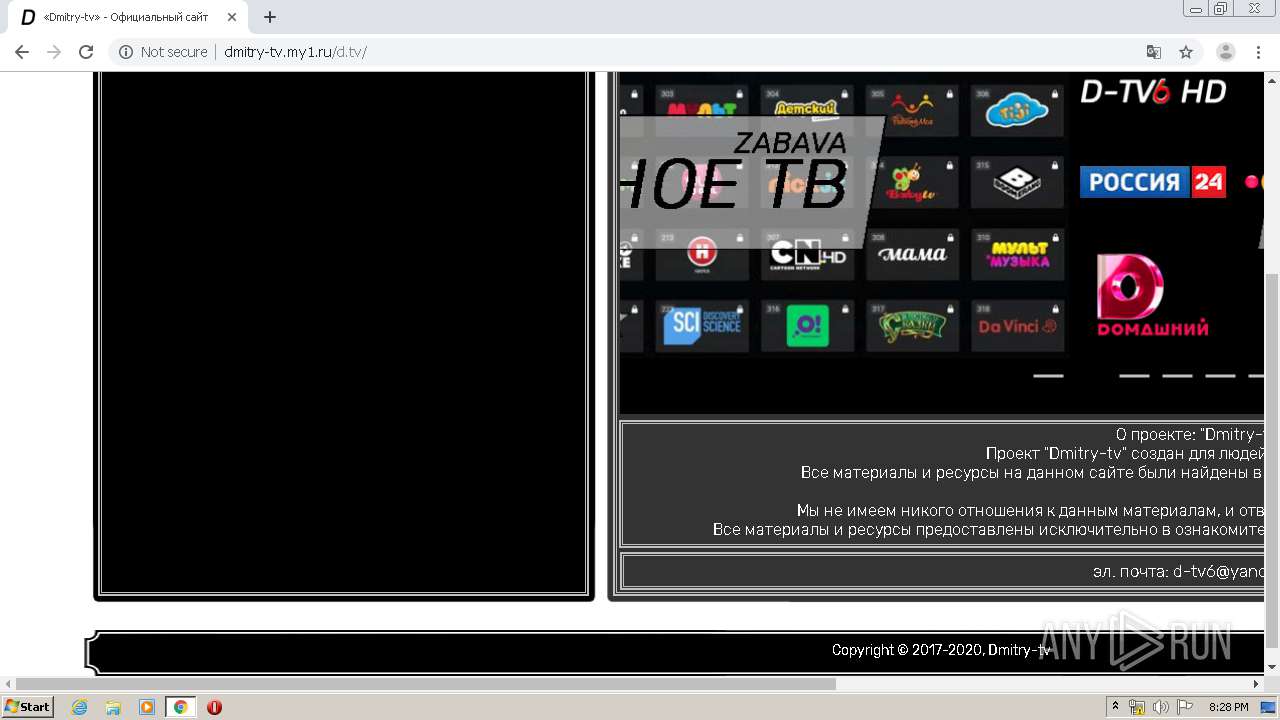Close the «Dmitry-tv» tab

tap(232, 17)
